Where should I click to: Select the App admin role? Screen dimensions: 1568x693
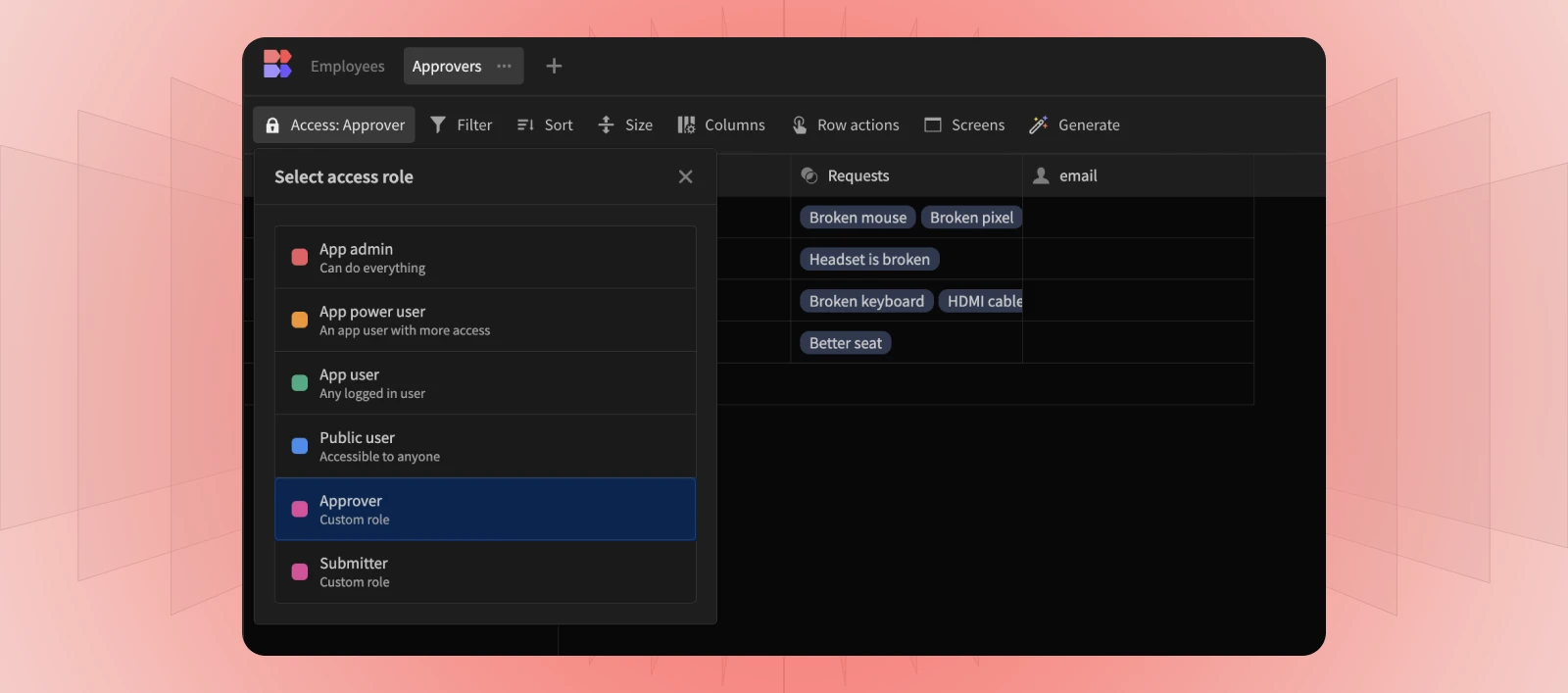point(485,257)
